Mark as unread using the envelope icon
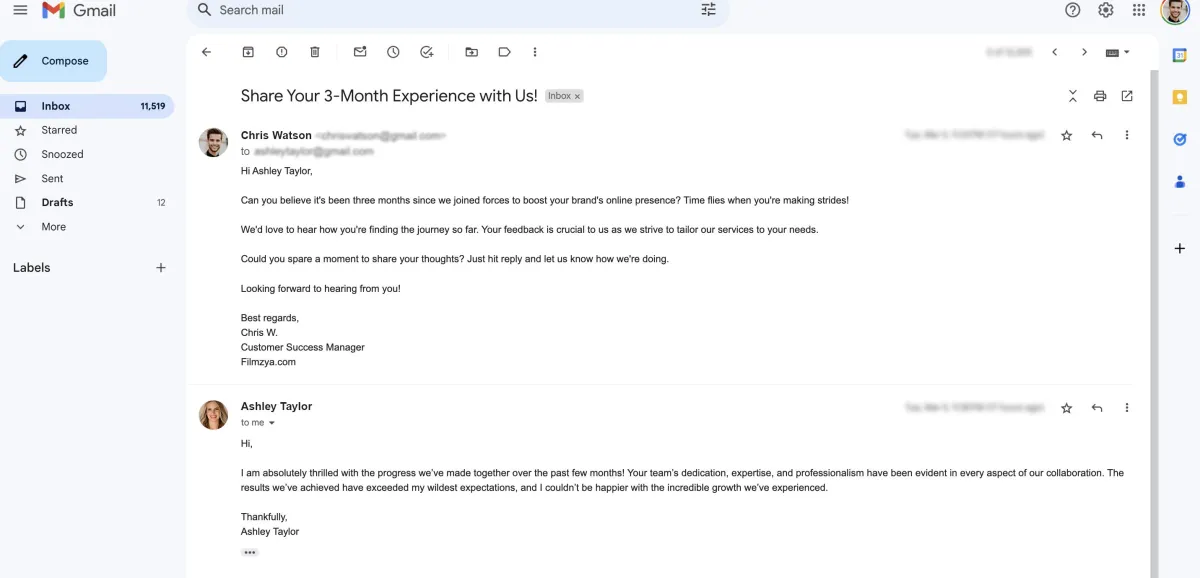This screenshot has height=578, width=1200. click(x=360, y=52)
